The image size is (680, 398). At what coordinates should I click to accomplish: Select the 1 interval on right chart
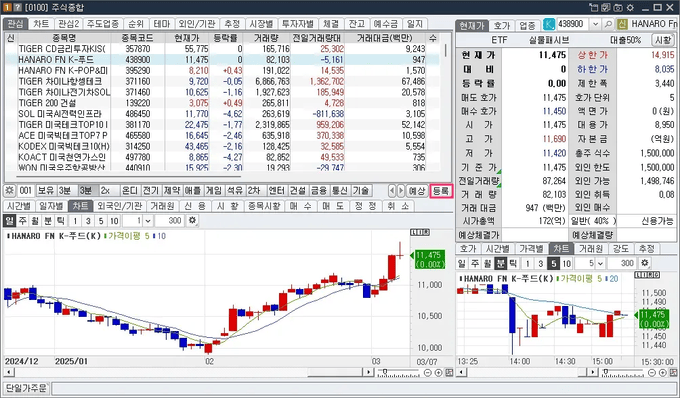click(527, 264)
